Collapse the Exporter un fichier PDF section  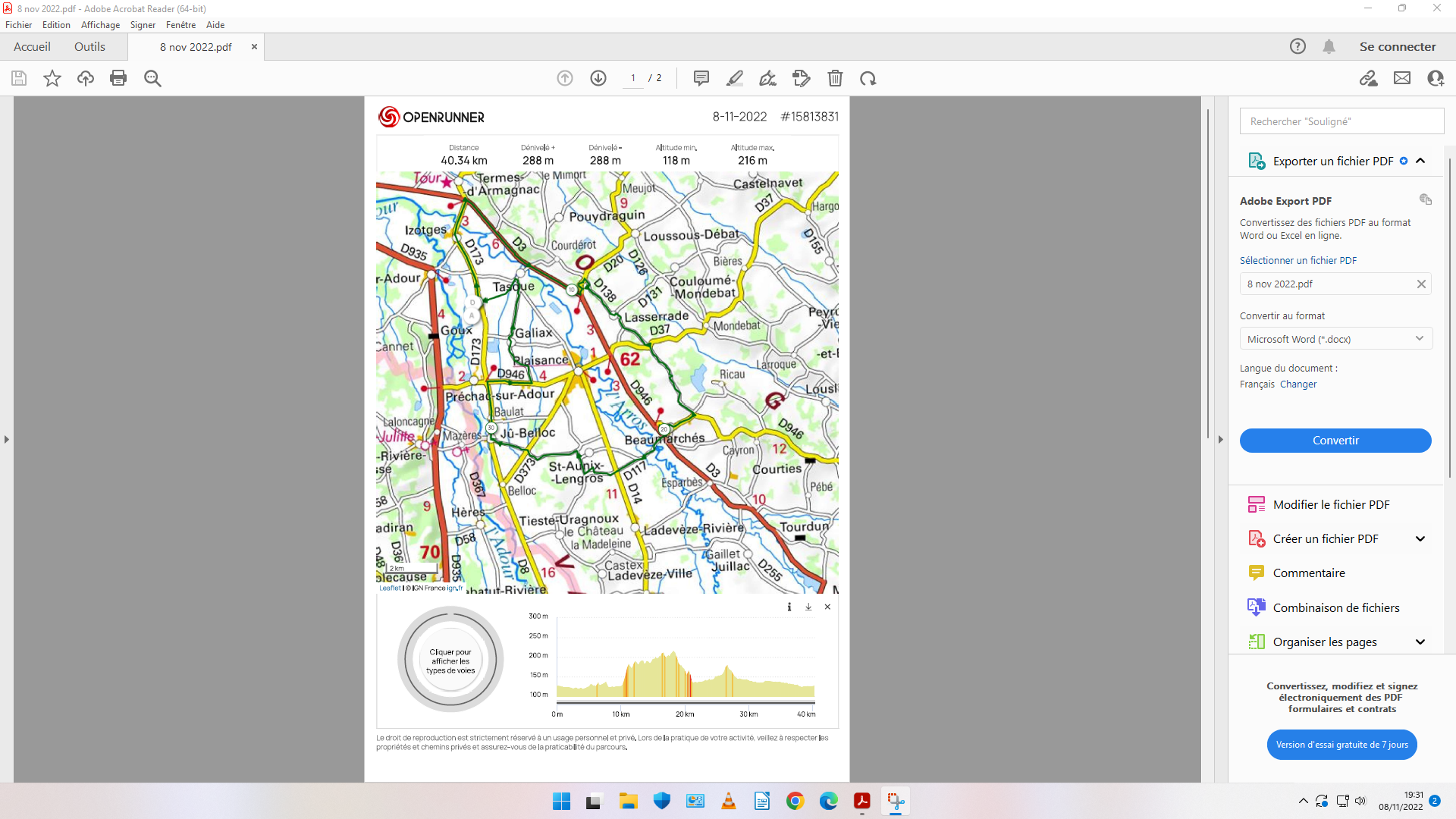(1420, 161)
